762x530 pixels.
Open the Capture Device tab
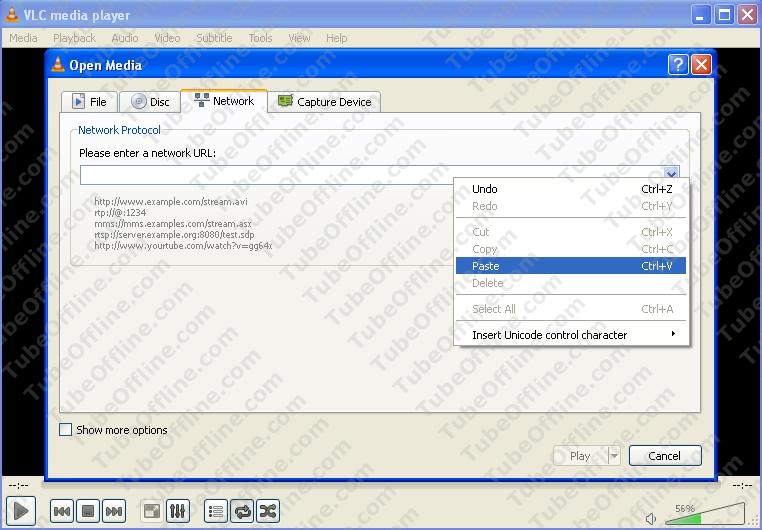coord(324,102)
